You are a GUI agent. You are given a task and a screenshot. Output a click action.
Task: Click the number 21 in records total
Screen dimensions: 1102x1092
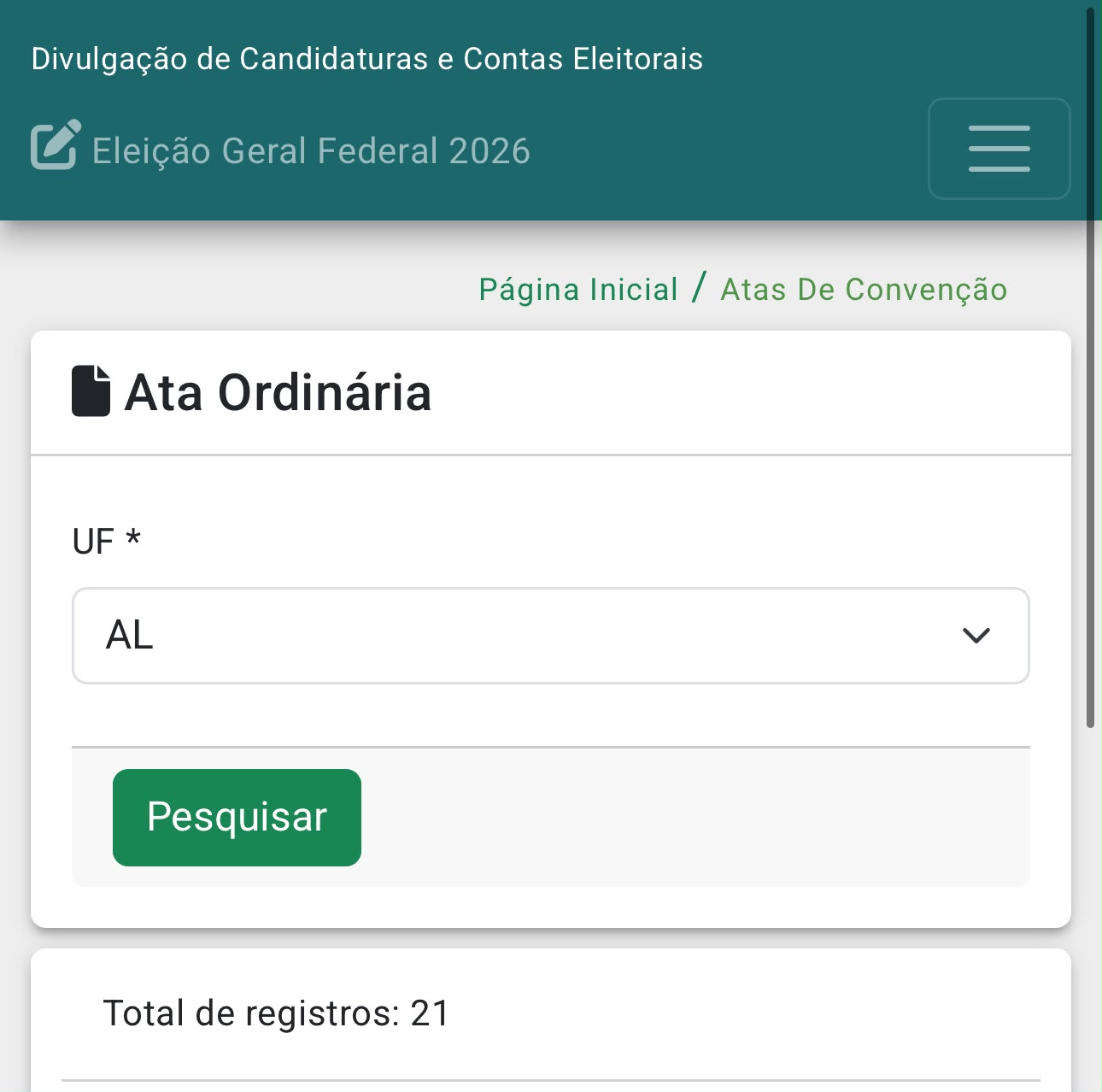pyautogui.click(x=430, y=1013)
